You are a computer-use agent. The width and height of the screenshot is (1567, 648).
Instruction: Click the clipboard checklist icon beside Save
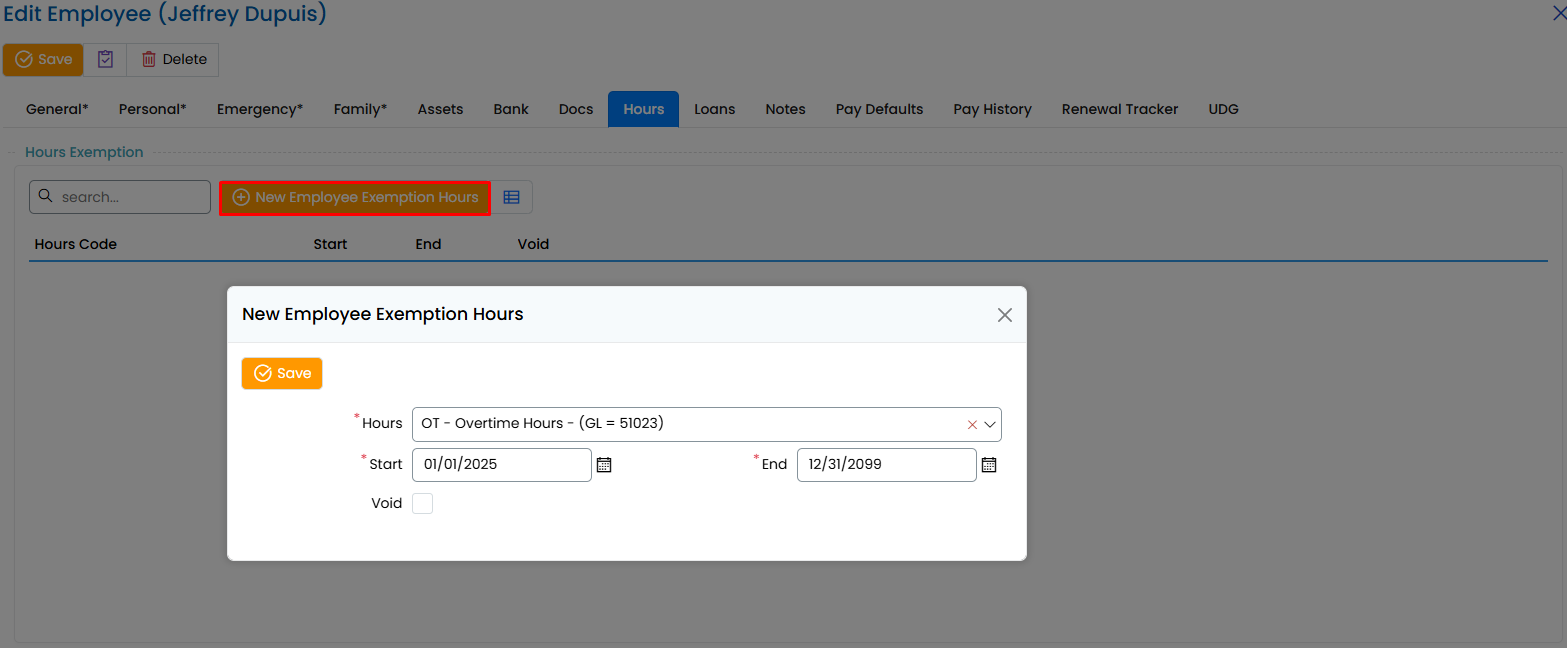[x=105, y=60]
